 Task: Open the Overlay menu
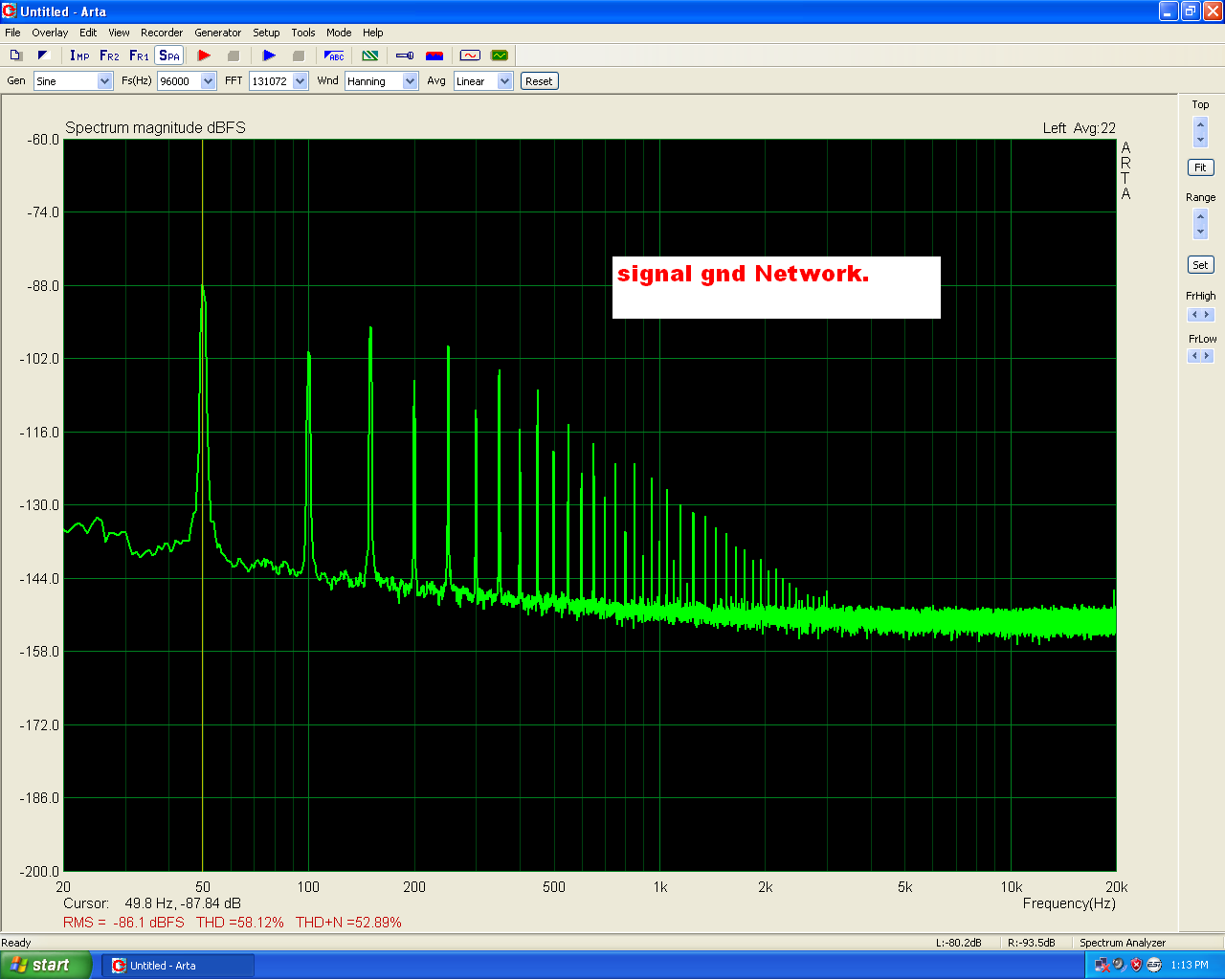50,33
